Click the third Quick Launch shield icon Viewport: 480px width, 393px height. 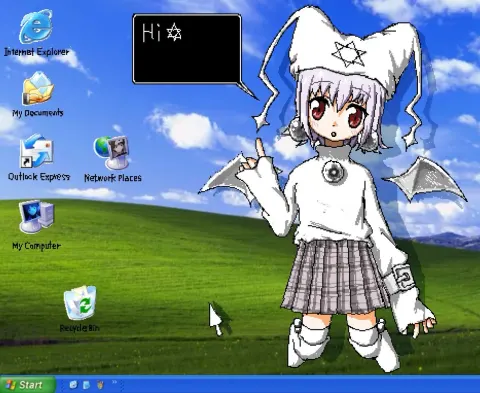point(100,385)
